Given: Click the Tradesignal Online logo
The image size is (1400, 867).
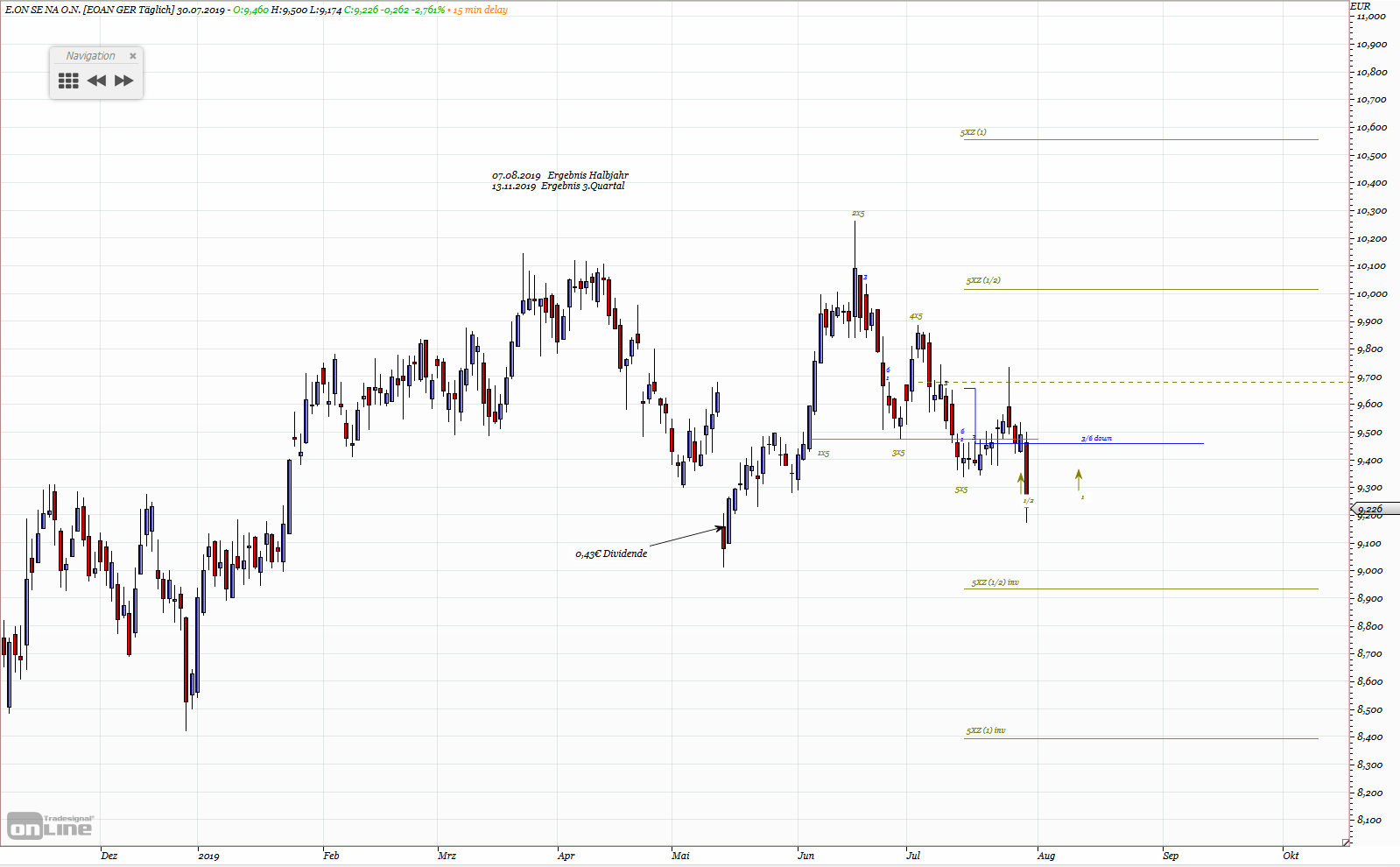Looking at the screenshot, I should 50,826.
